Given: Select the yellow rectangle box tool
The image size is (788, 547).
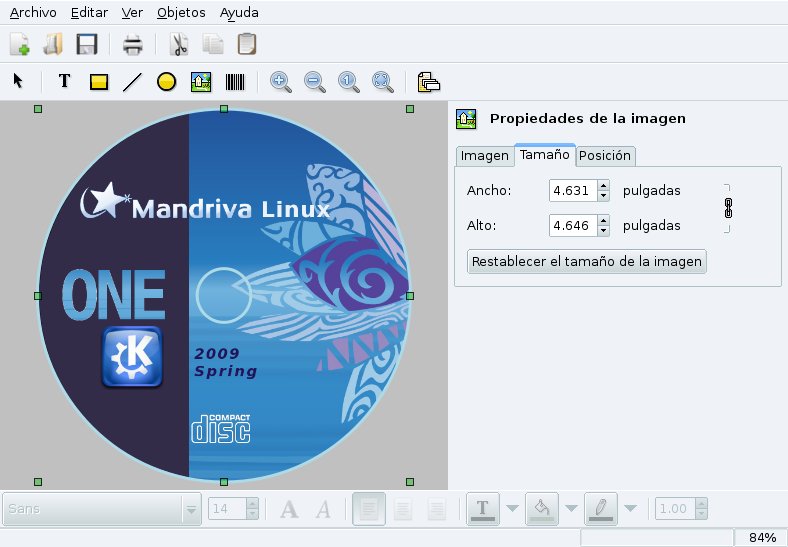Looking at the screenshot, I should click(x=98, y=81).
